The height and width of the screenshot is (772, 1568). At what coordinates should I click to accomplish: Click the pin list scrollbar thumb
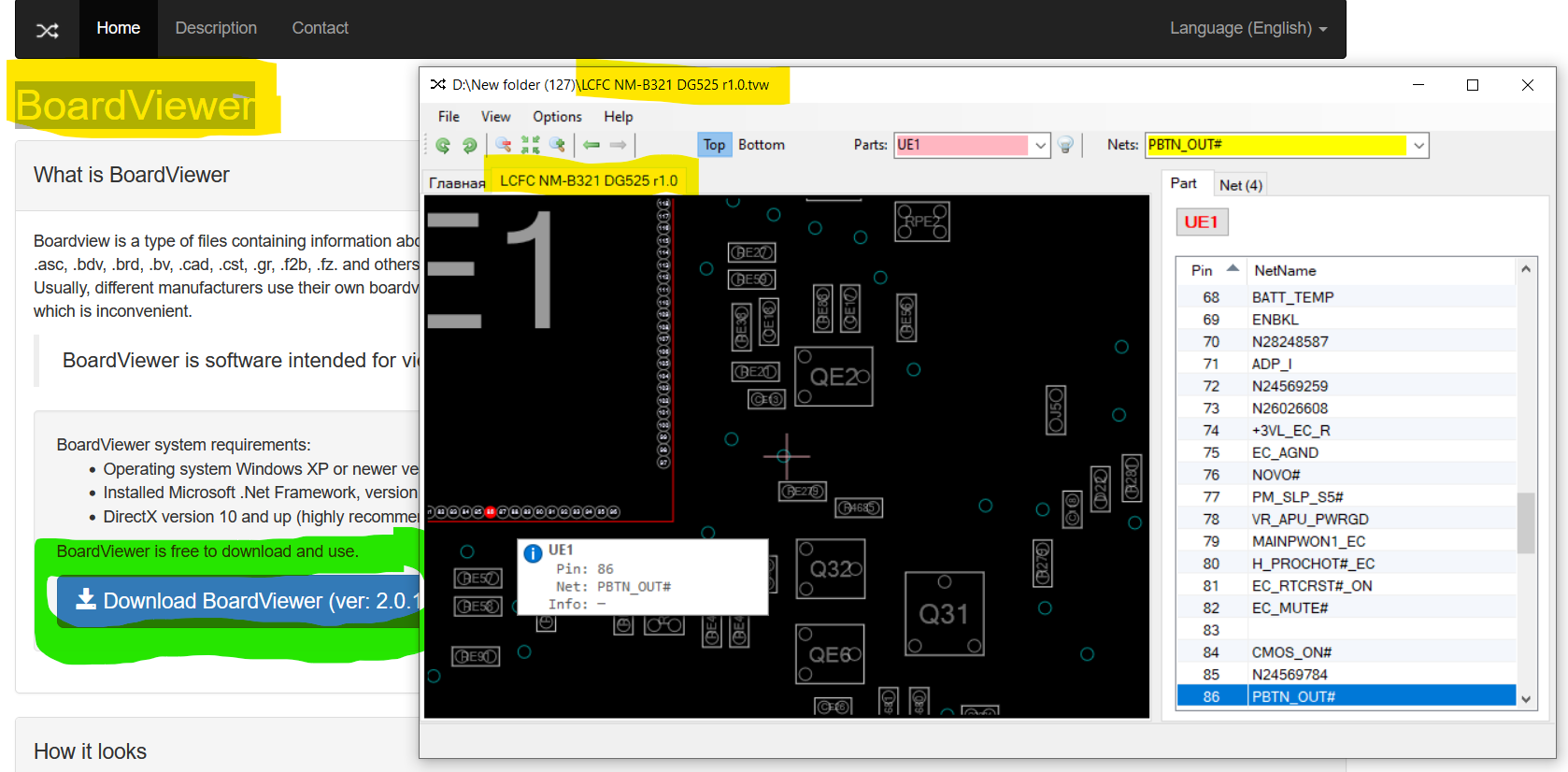point(1526,523)
